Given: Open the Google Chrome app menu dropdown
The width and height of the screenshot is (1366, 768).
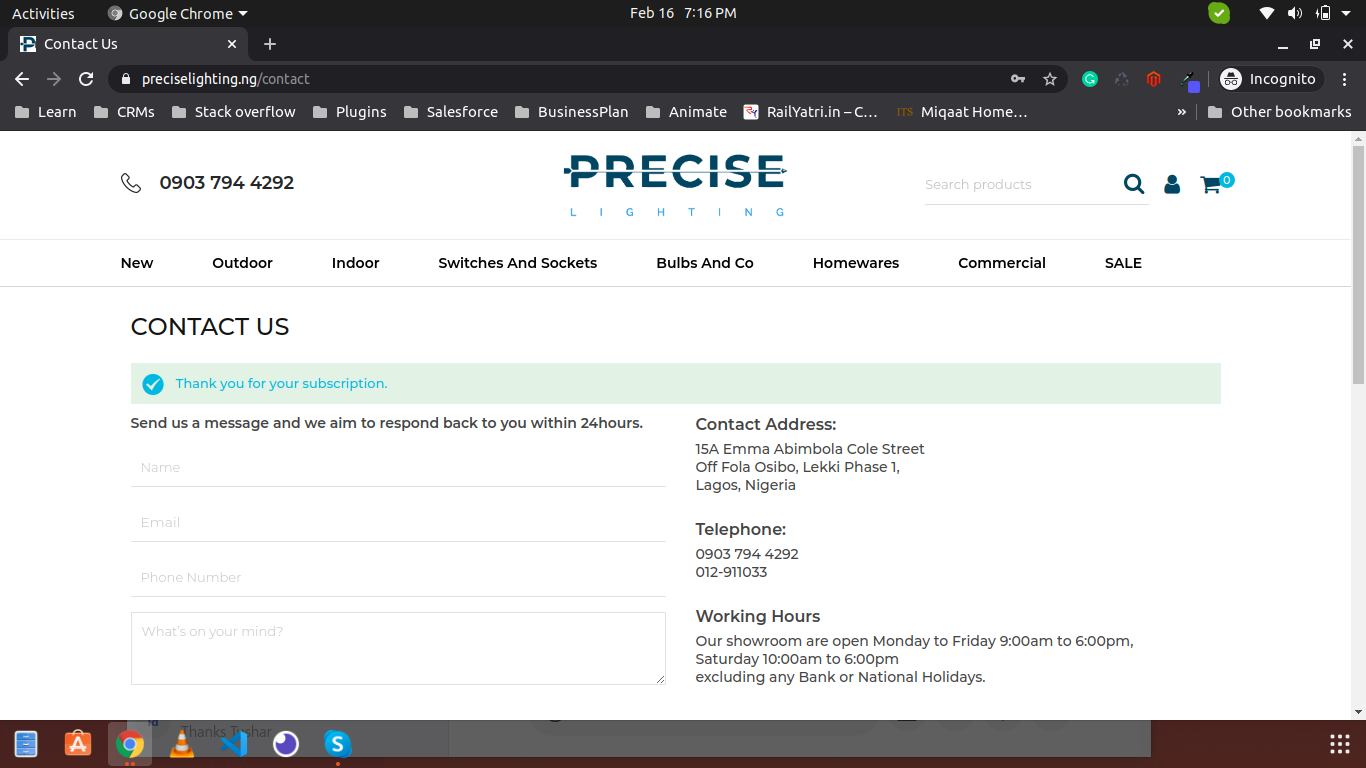Looking at the screenshot, I should (x=178, y=14).
